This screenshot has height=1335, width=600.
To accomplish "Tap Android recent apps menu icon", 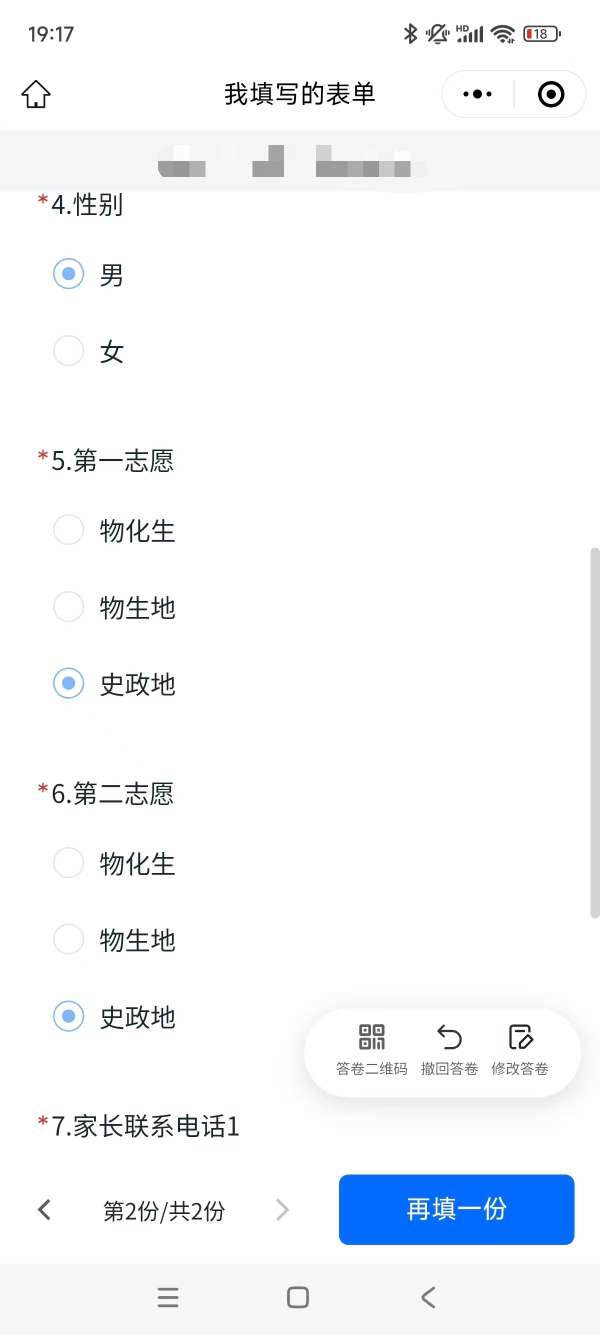I will 168,1298.
